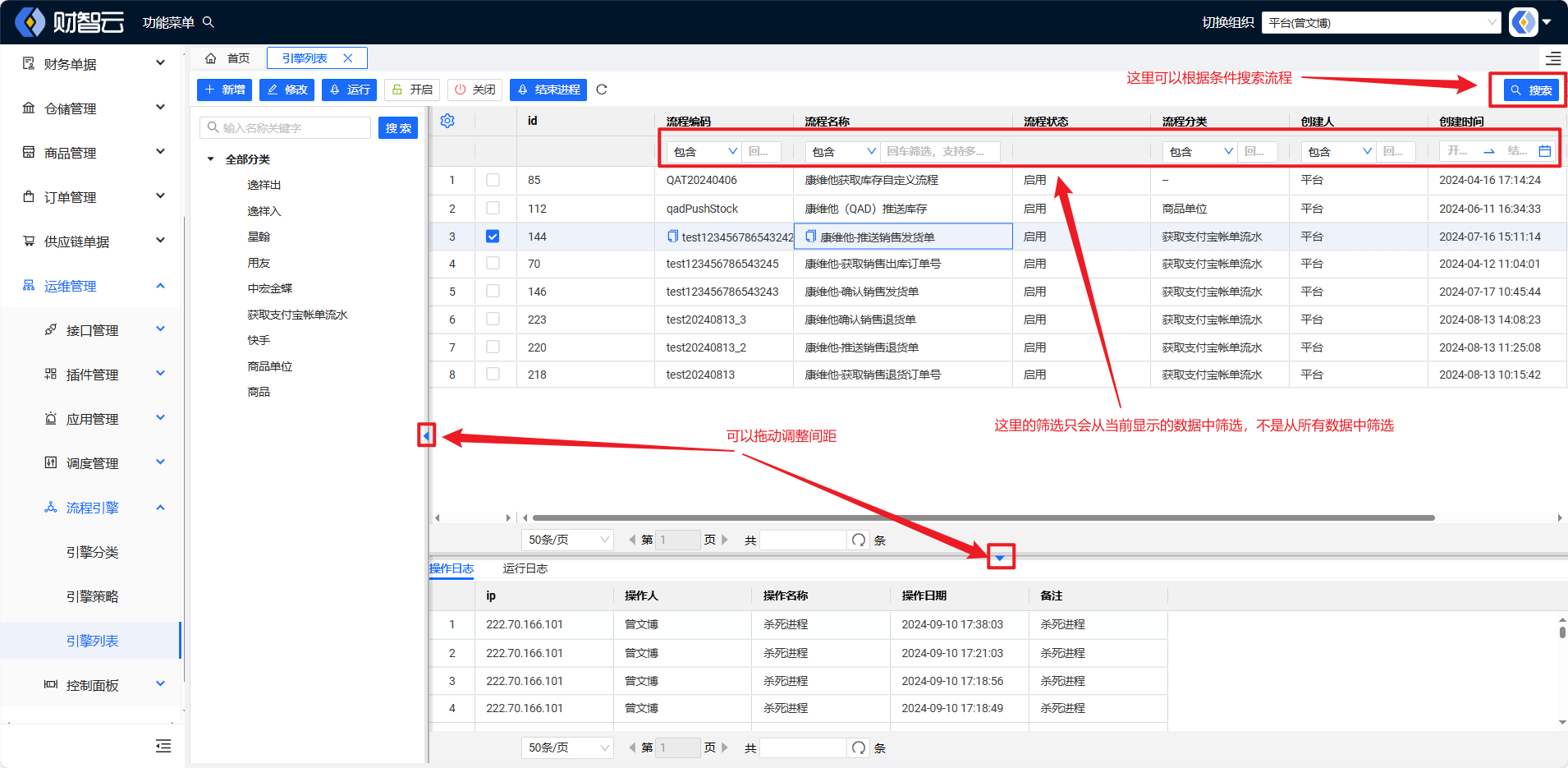Switch to the 运行日志 tab

click(x=525, y=568)
